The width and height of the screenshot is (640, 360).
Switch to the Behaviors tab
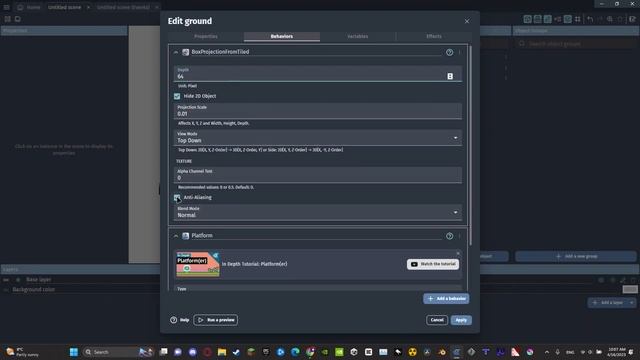[282, 36]
